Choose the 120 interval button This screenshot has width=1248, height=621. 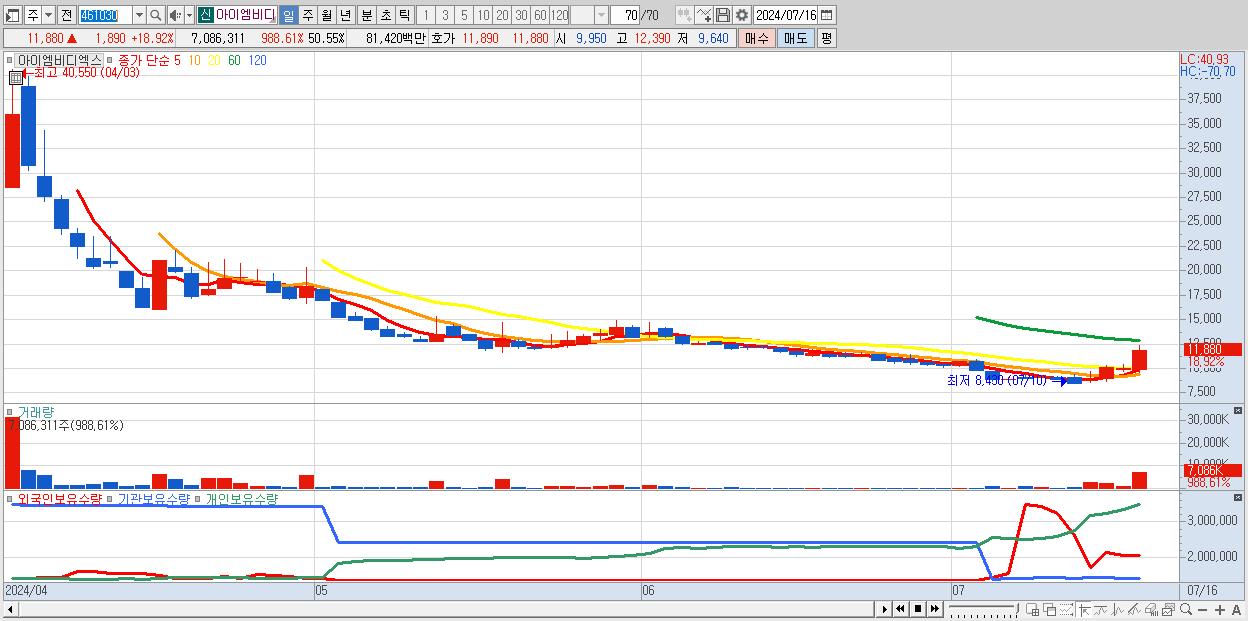coord(560,15)
